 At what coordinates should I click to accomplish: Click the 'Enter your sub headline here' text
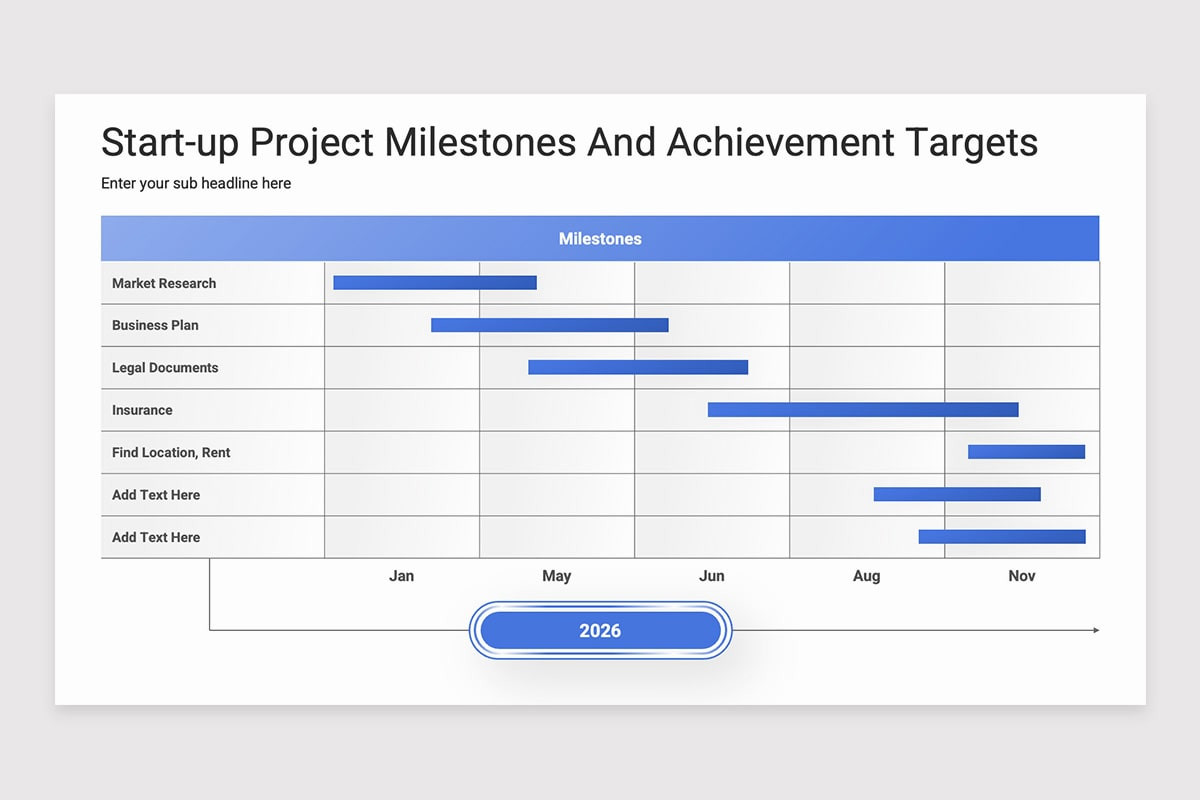pyautogui.click(x=196, y=184)
